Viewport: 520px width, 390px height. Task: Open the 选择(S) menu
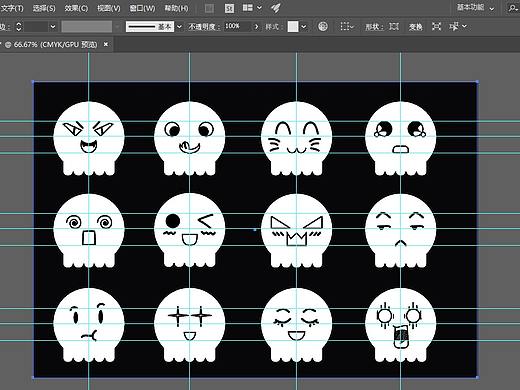tap(44, 8)
